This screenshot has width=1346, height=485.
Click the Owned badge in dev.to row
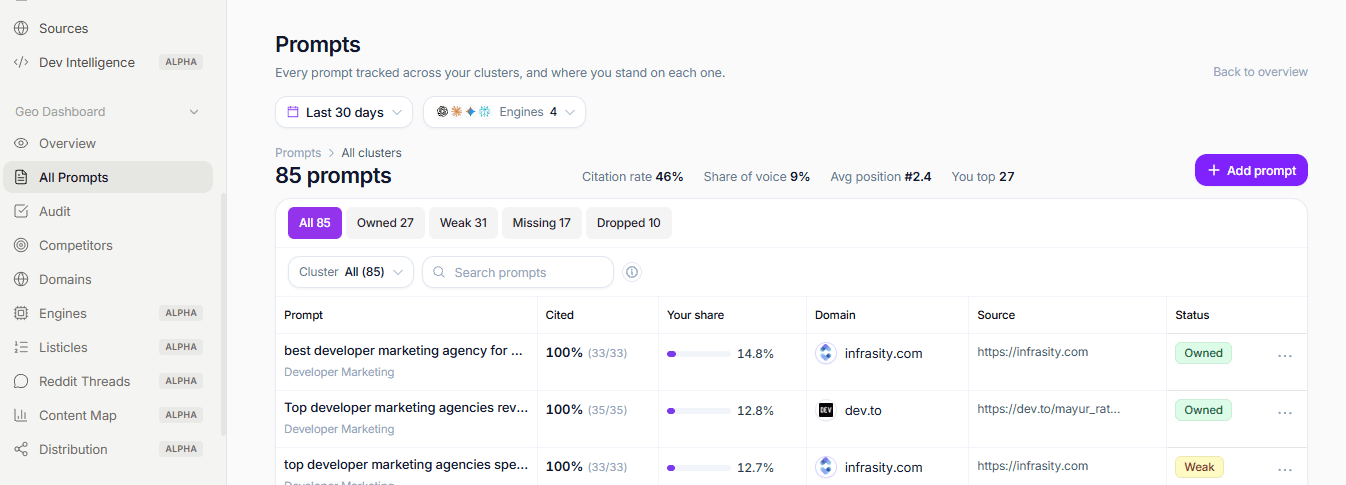pyautogui.click(x=1203, y=410)
